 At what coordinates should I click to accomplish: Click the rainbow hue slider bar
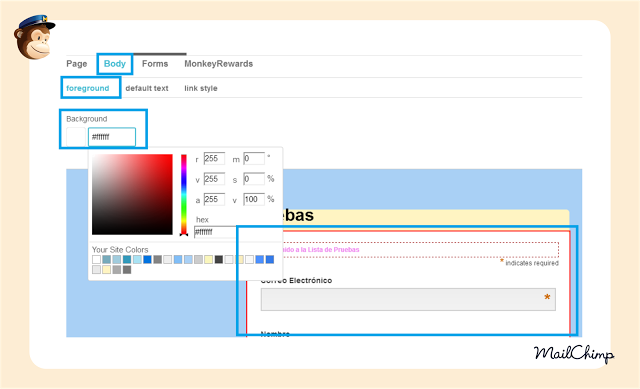(184, 194)
